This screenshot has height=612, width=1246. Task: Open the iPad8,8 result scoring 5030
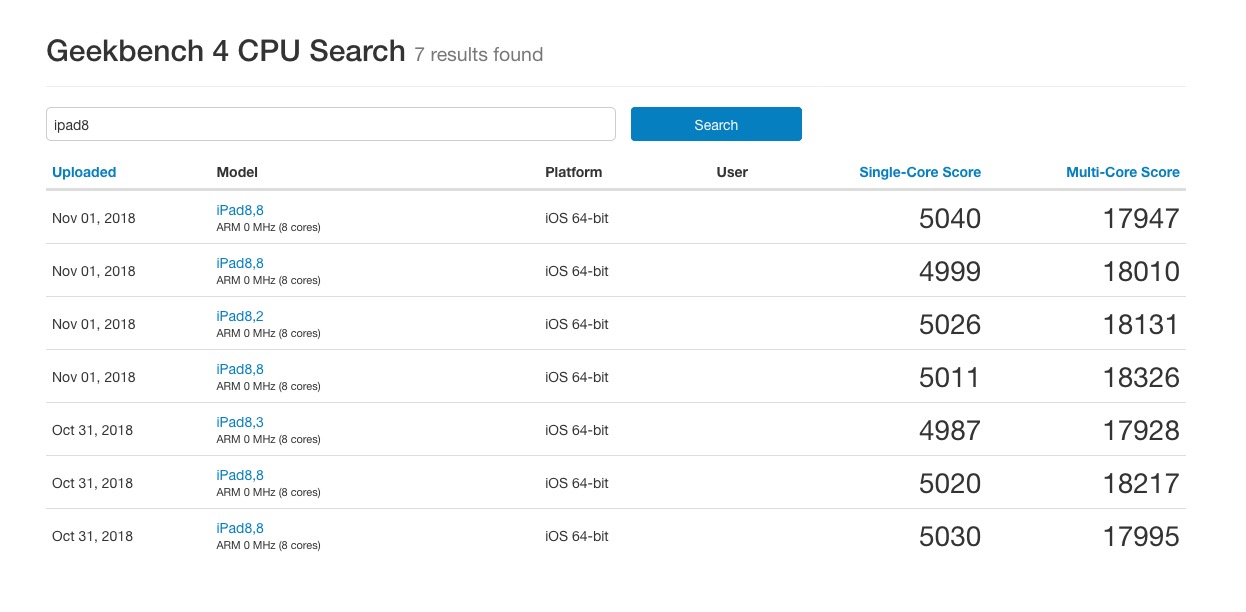[x=240, y=528]
